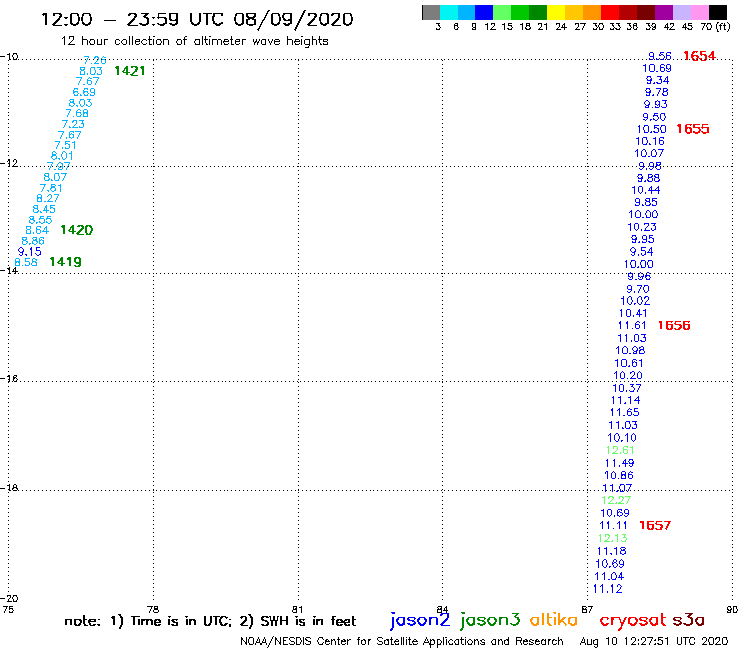Viewport: 740px width, 650px height.
Task: Click the wave height value 9.70
Action: (x=638, y=289)
